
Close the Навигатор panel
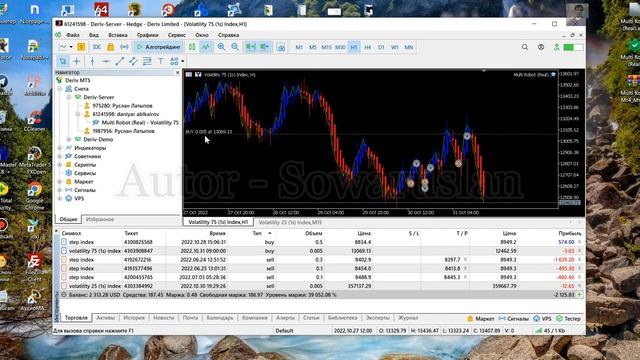click(x=177, y=73)
